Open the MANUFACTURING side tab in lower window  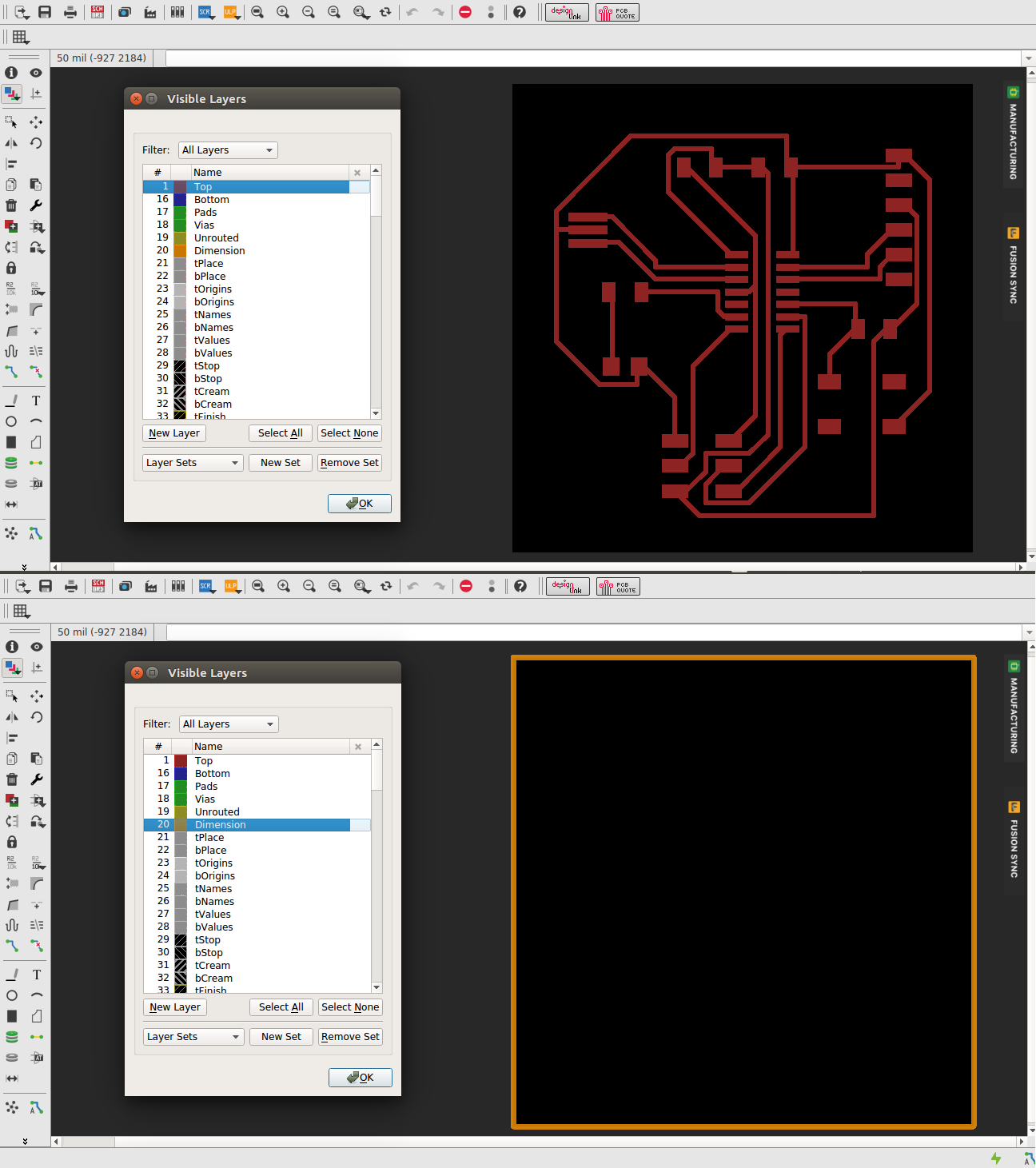point(1014,708)
